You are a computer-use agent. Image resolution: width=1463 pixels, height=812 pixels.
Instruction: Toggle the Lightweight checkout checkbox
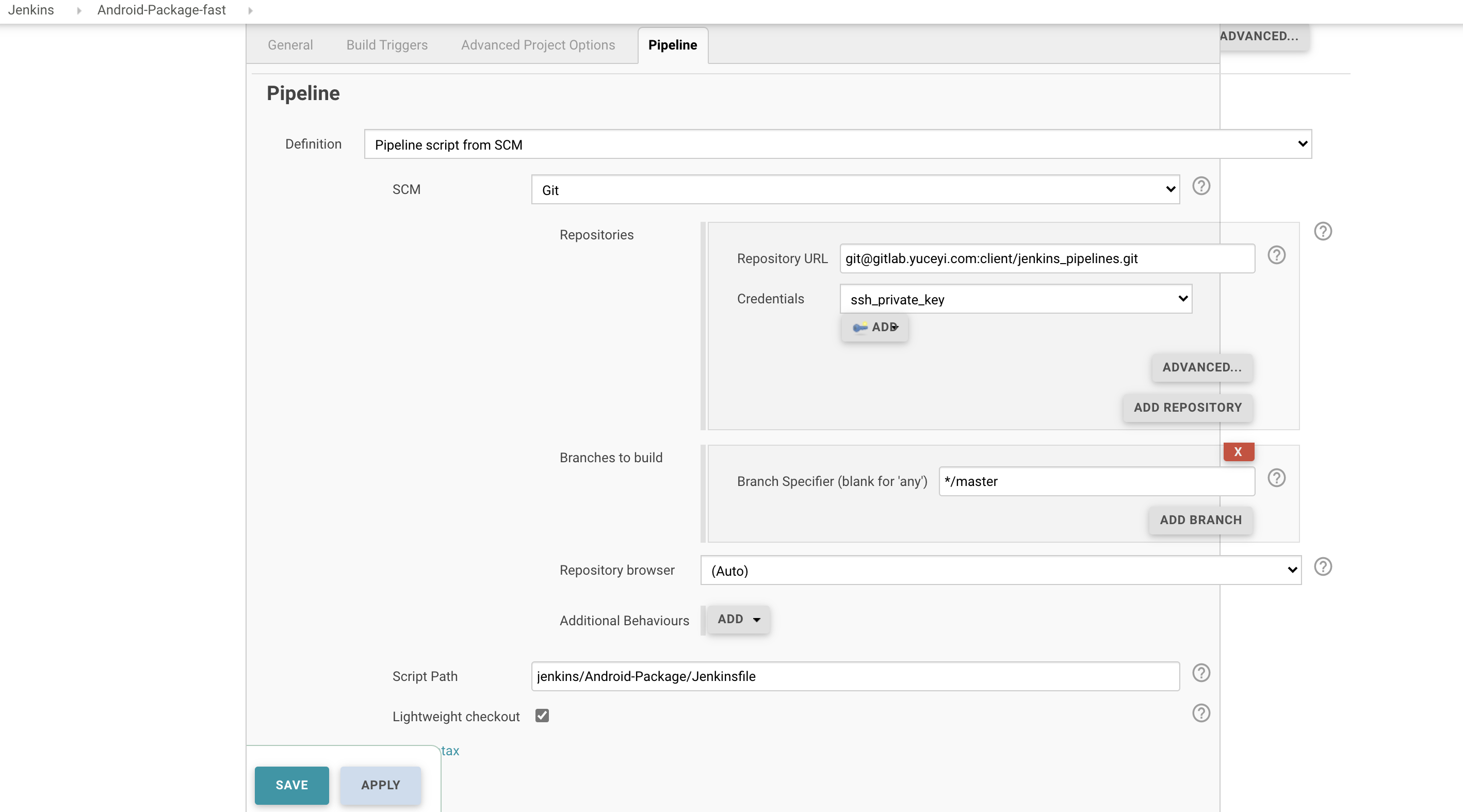coord(542,716)
